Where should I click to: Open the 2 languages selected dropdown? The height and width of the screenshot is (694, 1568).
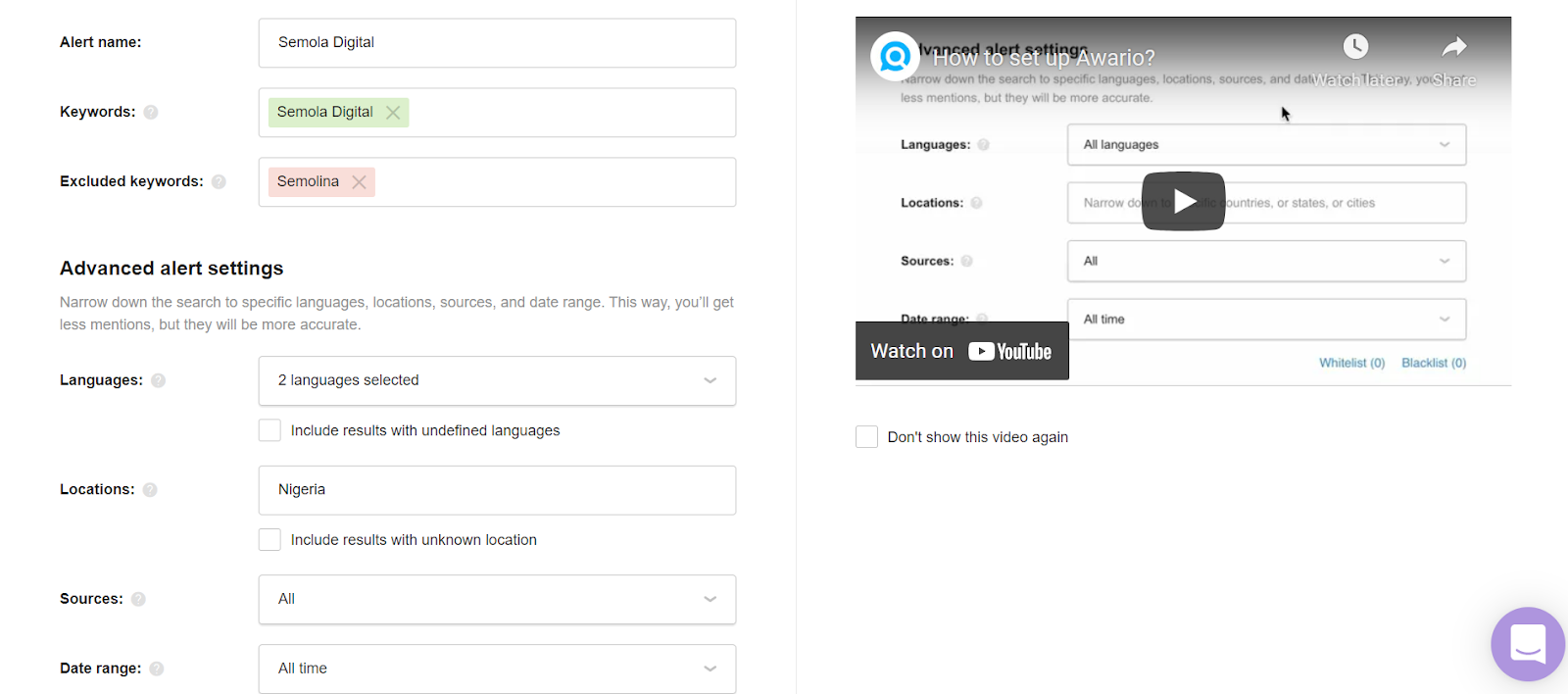click(497, 380)
